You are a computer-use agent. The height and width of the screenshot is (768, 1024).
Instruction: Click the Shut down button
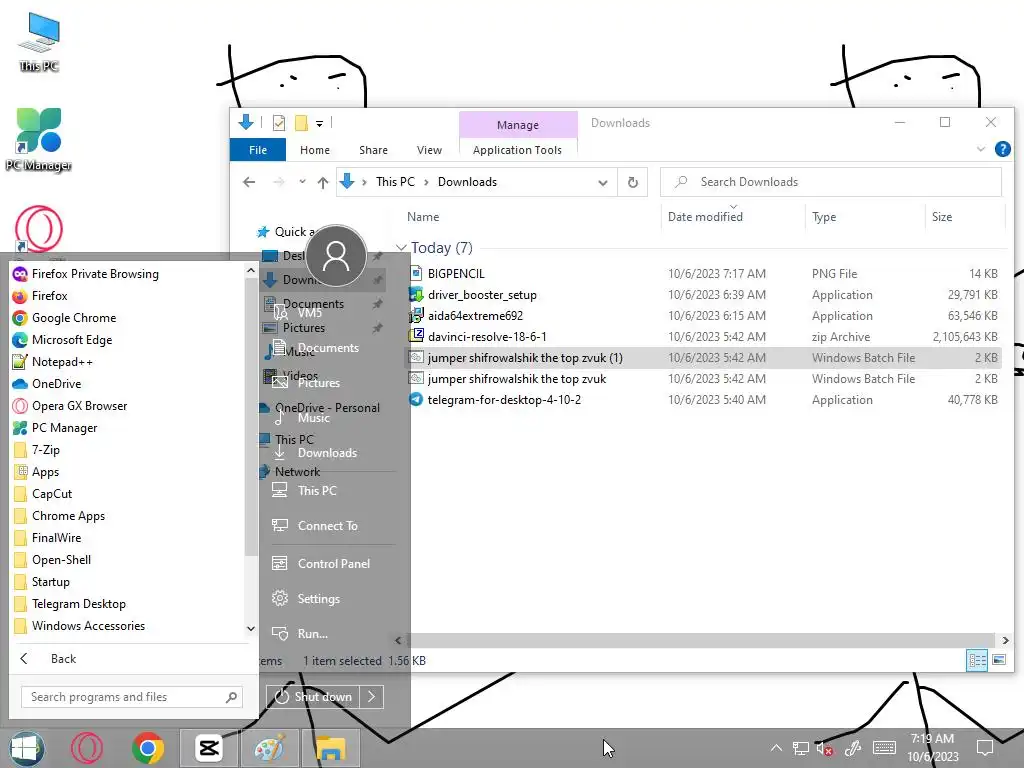313,697
